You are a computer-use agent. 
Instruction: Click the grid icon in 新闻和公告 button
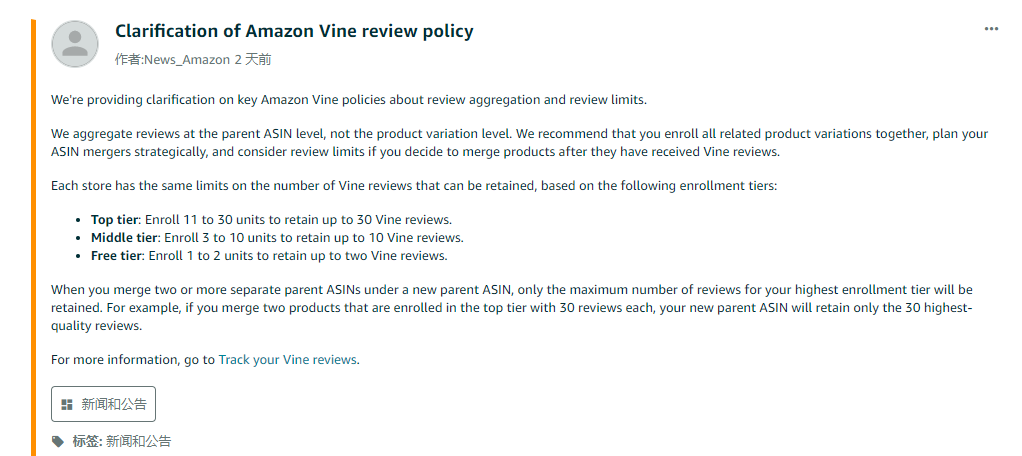pyautogui.click(x=66, y=405)
